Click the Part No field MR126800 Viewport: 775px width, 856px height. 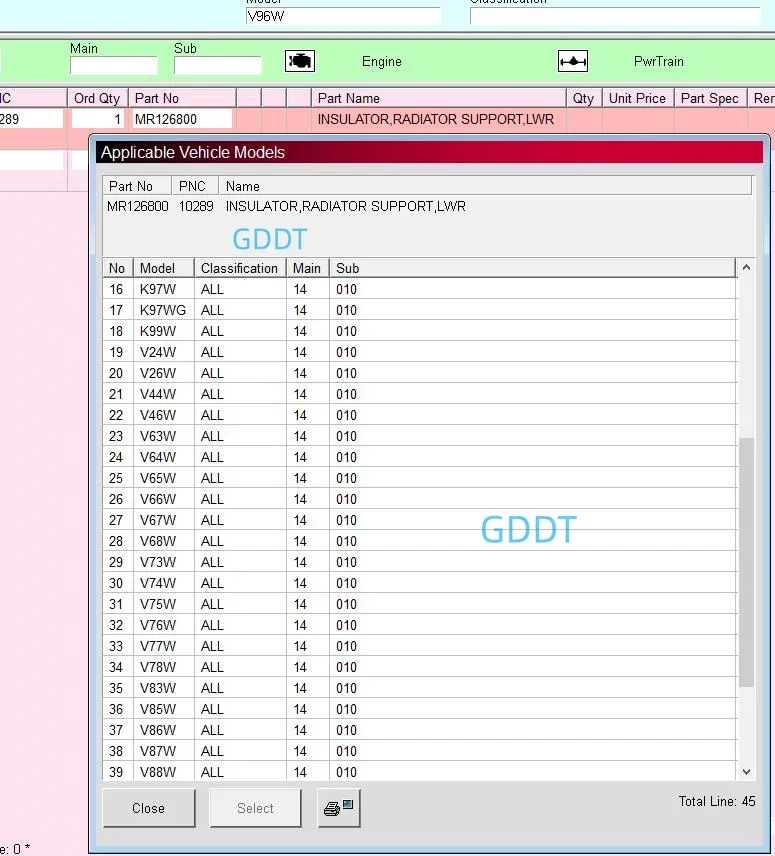182,119
